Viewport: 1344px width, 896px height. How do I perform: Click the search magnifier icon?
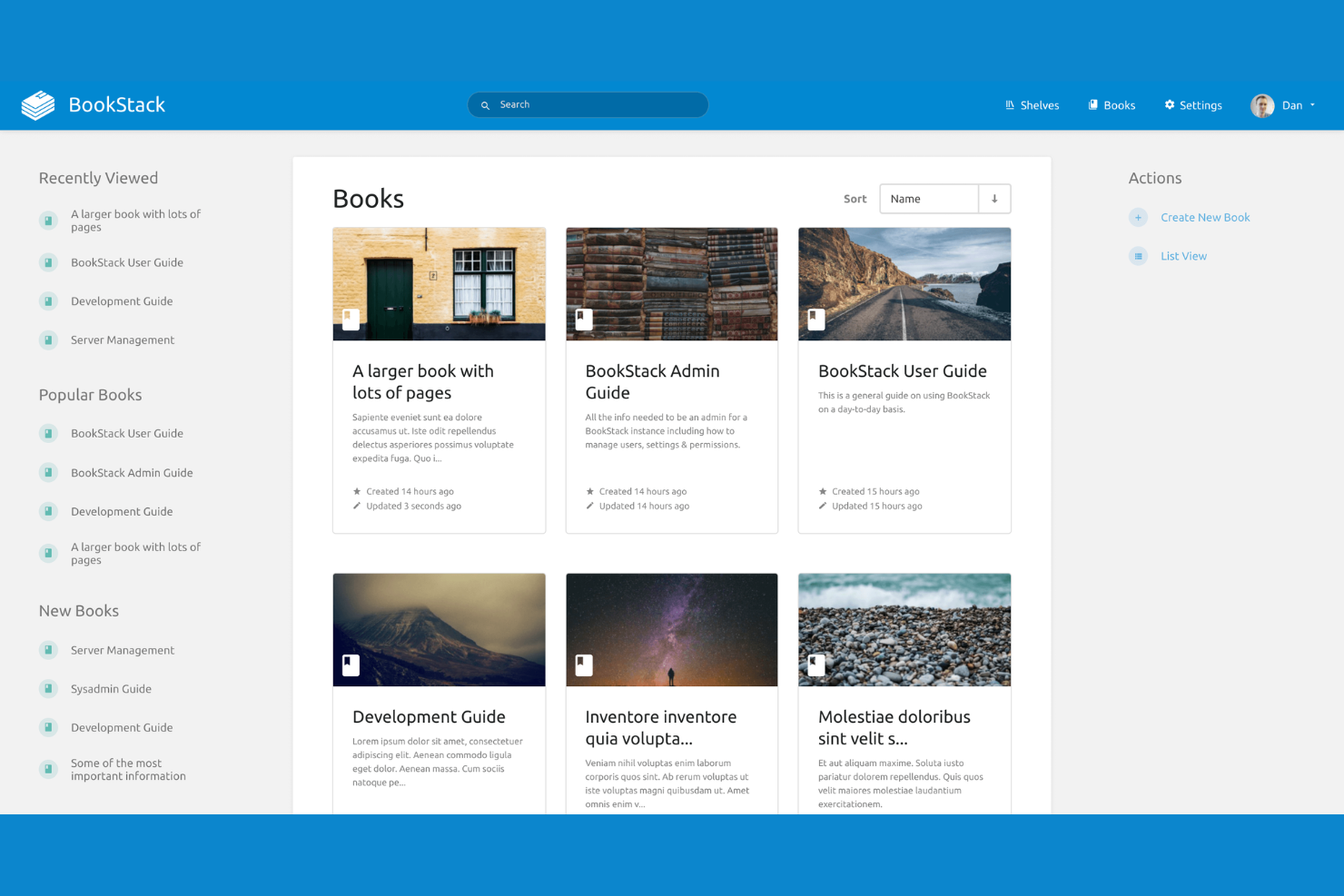point(485,105)
